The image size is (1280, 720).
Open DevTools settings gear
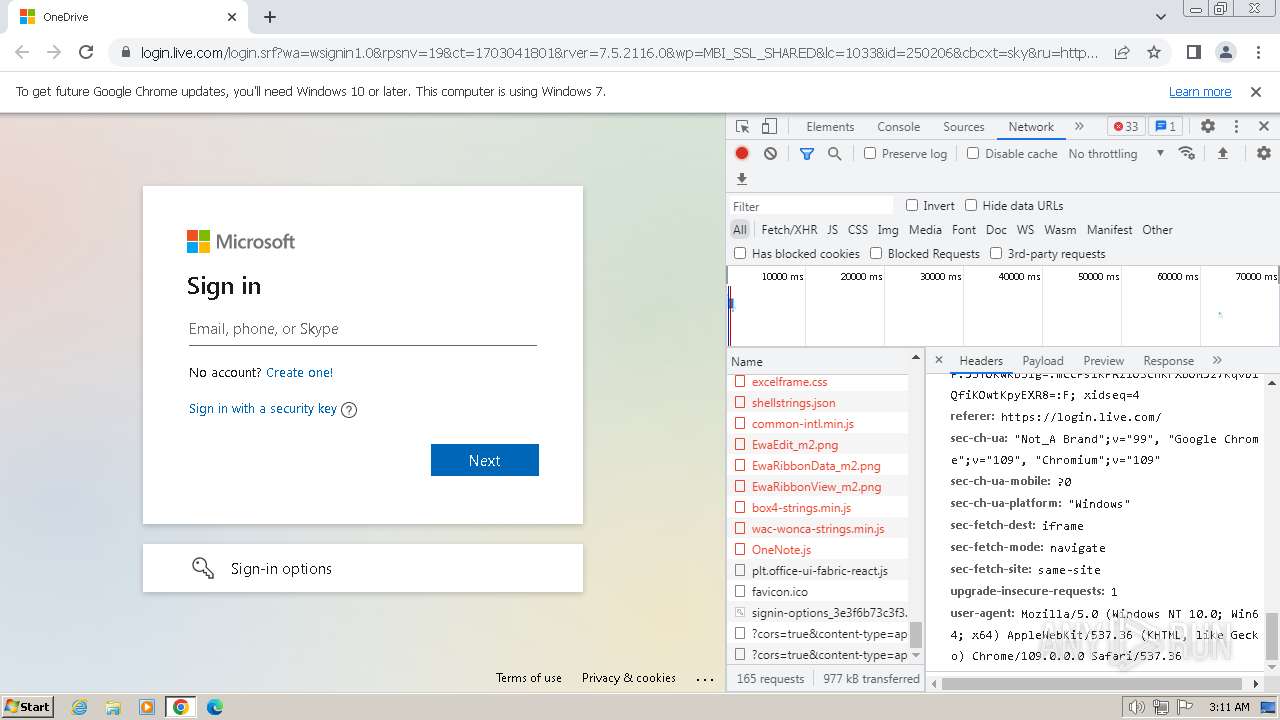(1208, 127)
